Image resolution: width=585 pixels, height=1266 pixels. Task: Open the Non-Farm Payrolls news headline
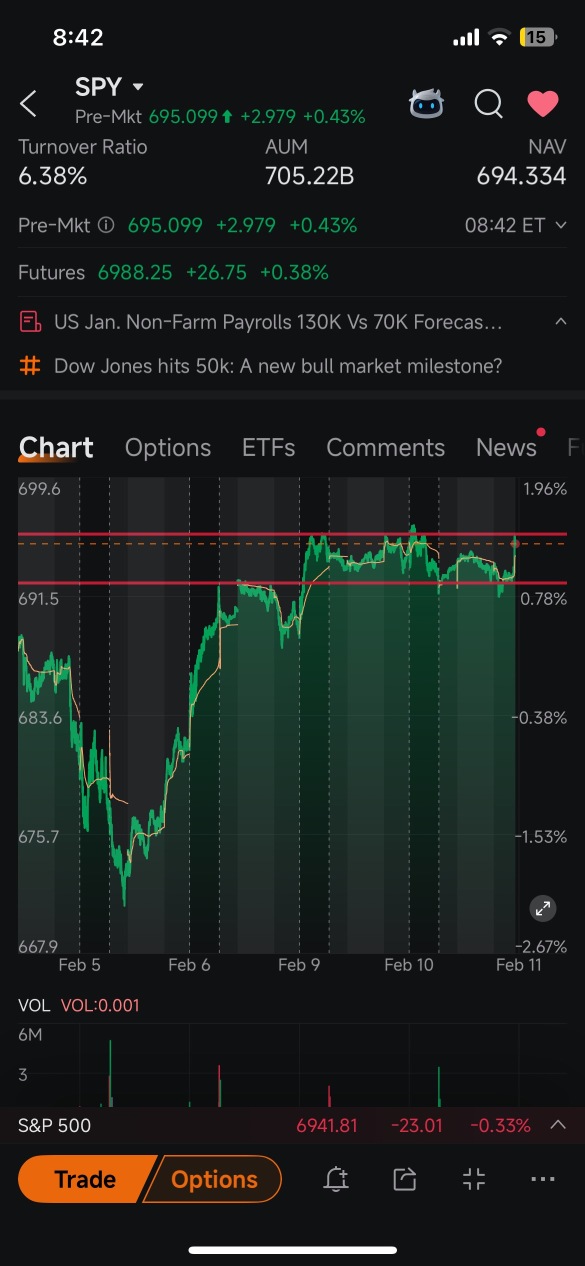(x=278, y=322)
